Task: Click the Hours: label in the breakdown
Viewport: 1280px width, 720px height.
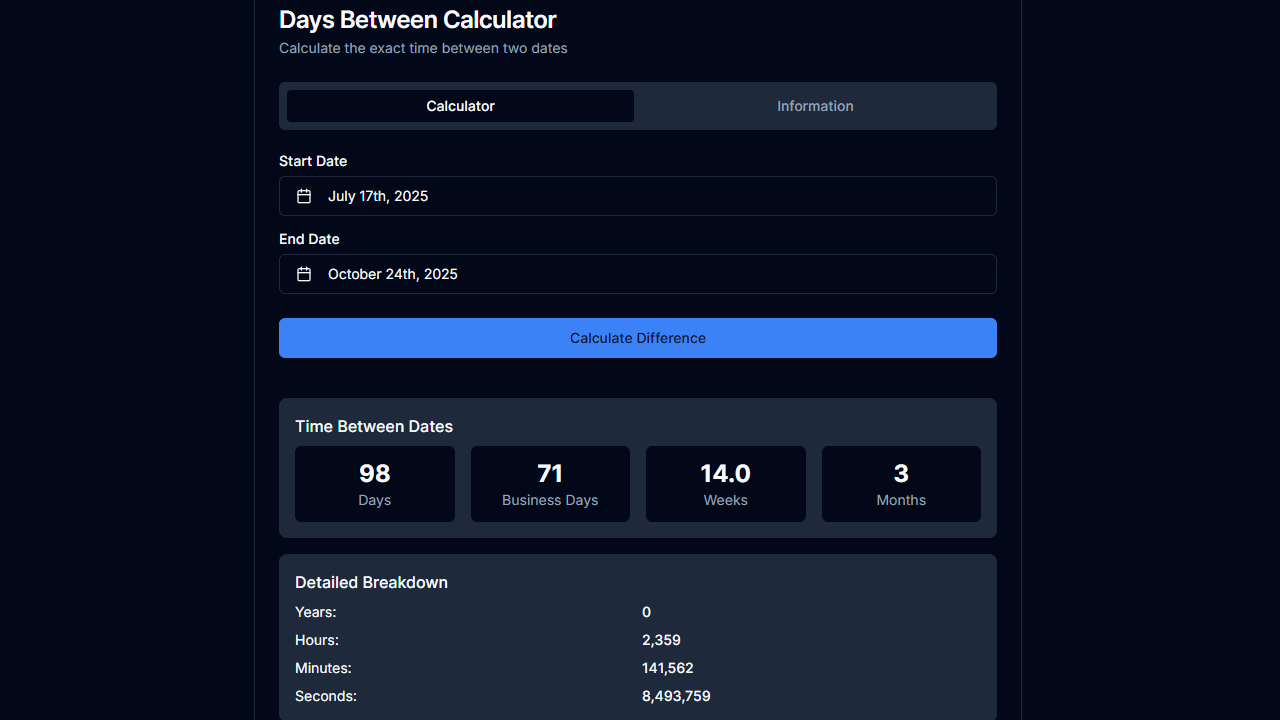Action: (317, 640)
